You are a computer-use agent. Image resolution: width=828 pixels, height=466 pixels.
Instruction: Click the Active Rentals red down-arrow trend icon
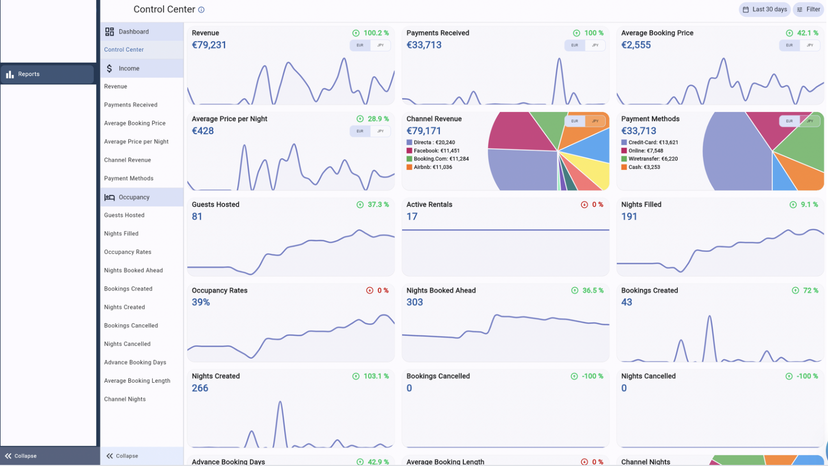pos(585,205)
